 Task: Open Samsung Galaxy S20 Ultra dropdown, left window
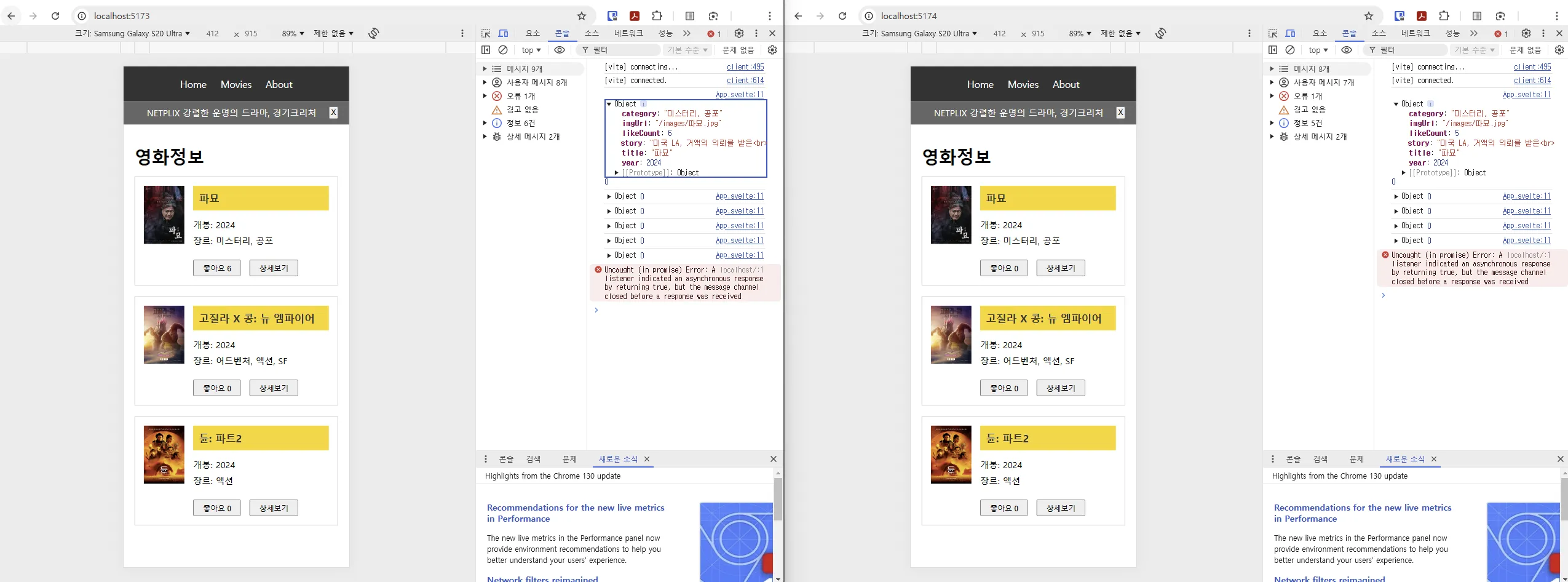[x=132, y=34]
